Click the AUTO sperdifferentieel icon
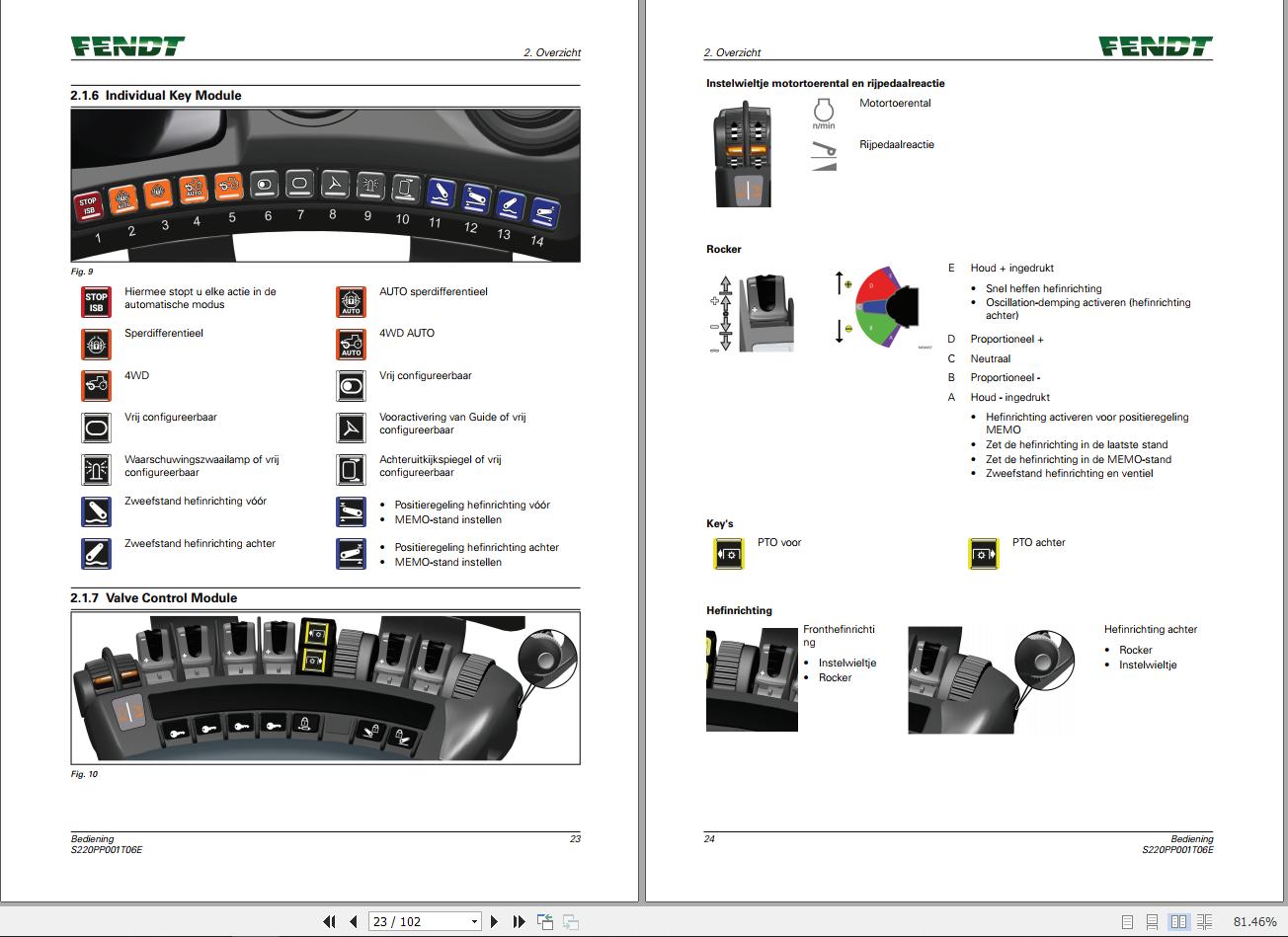 351,301
